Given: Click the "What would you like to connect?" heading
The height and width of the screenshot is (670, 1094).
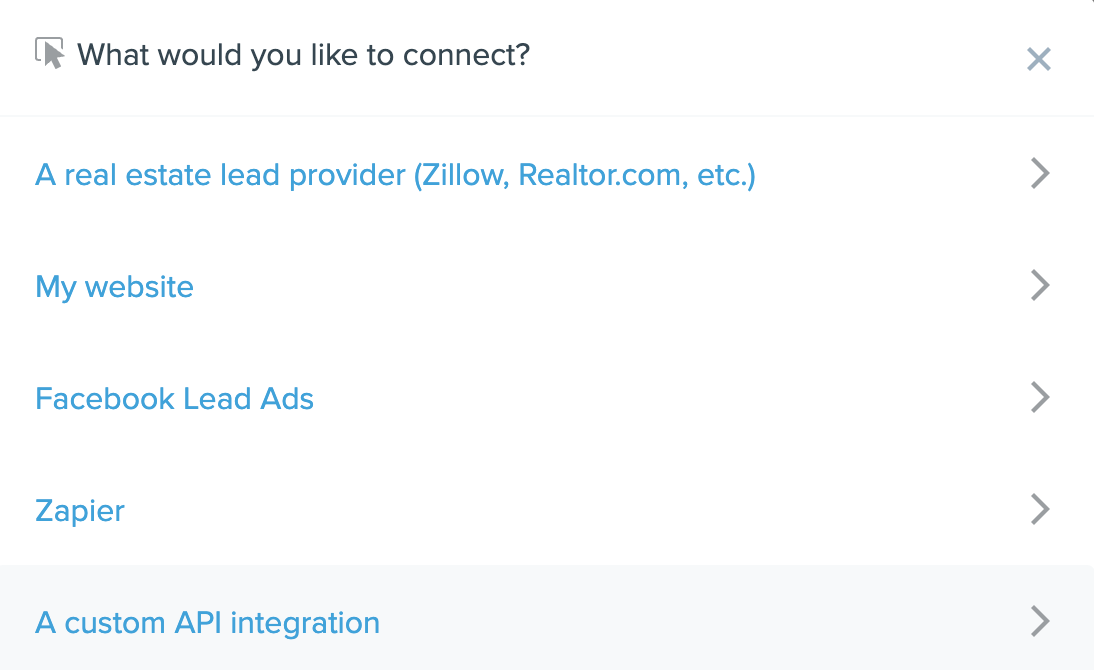Looking at the screenshot, I should click(x=303, y=54).
